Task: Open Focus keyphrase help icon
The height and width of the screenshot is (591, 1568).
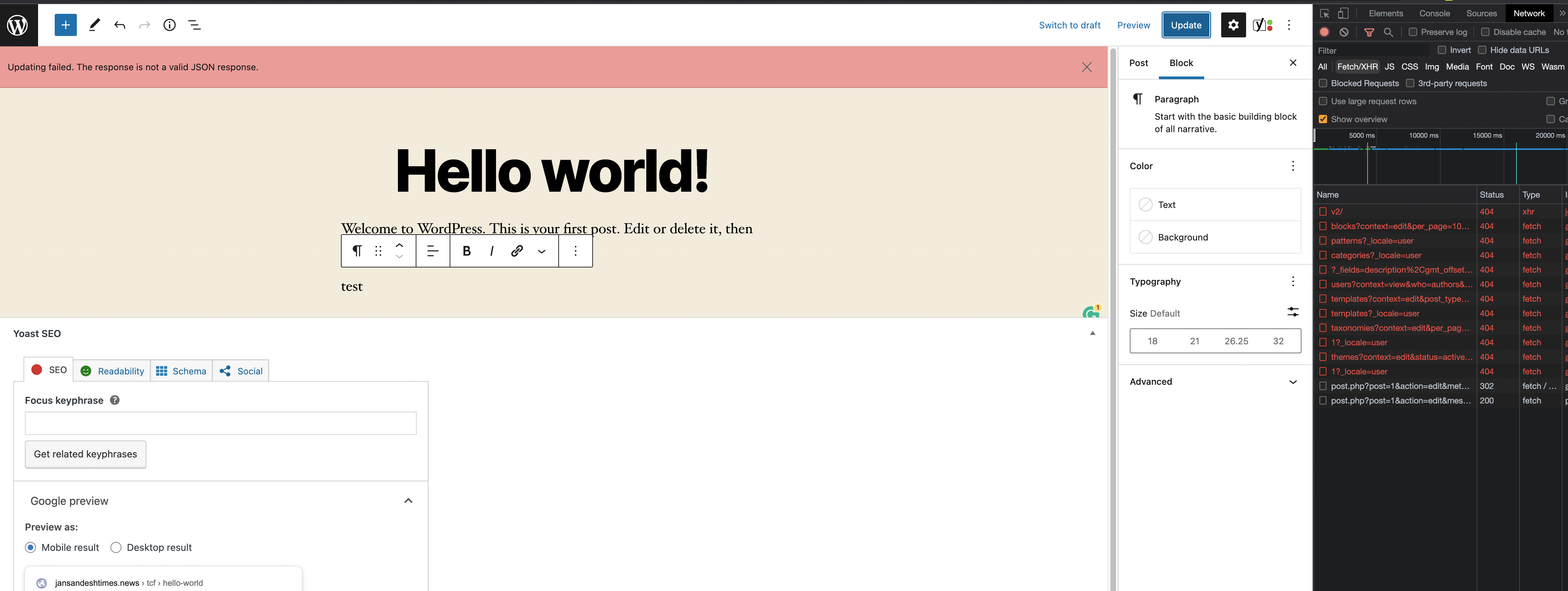Action: [115, 400]
